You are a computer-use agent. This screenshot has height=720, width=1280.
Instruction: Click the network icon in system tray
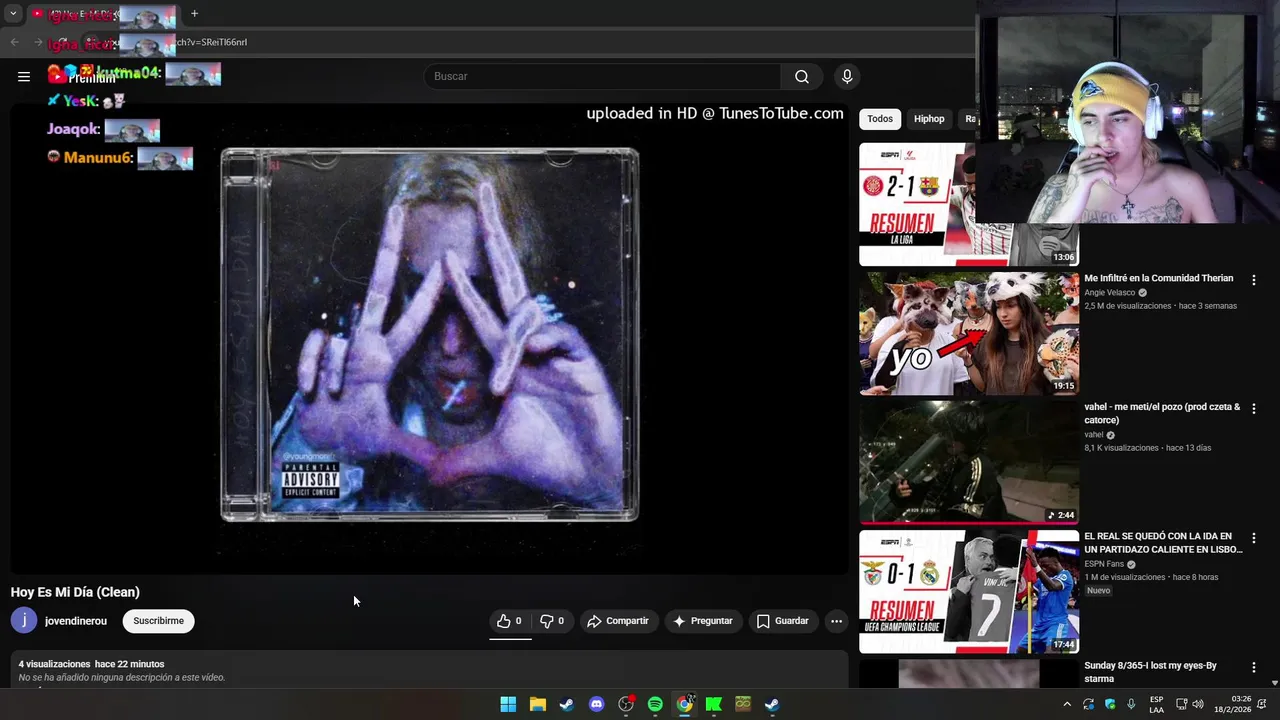tap(1180, 704)
